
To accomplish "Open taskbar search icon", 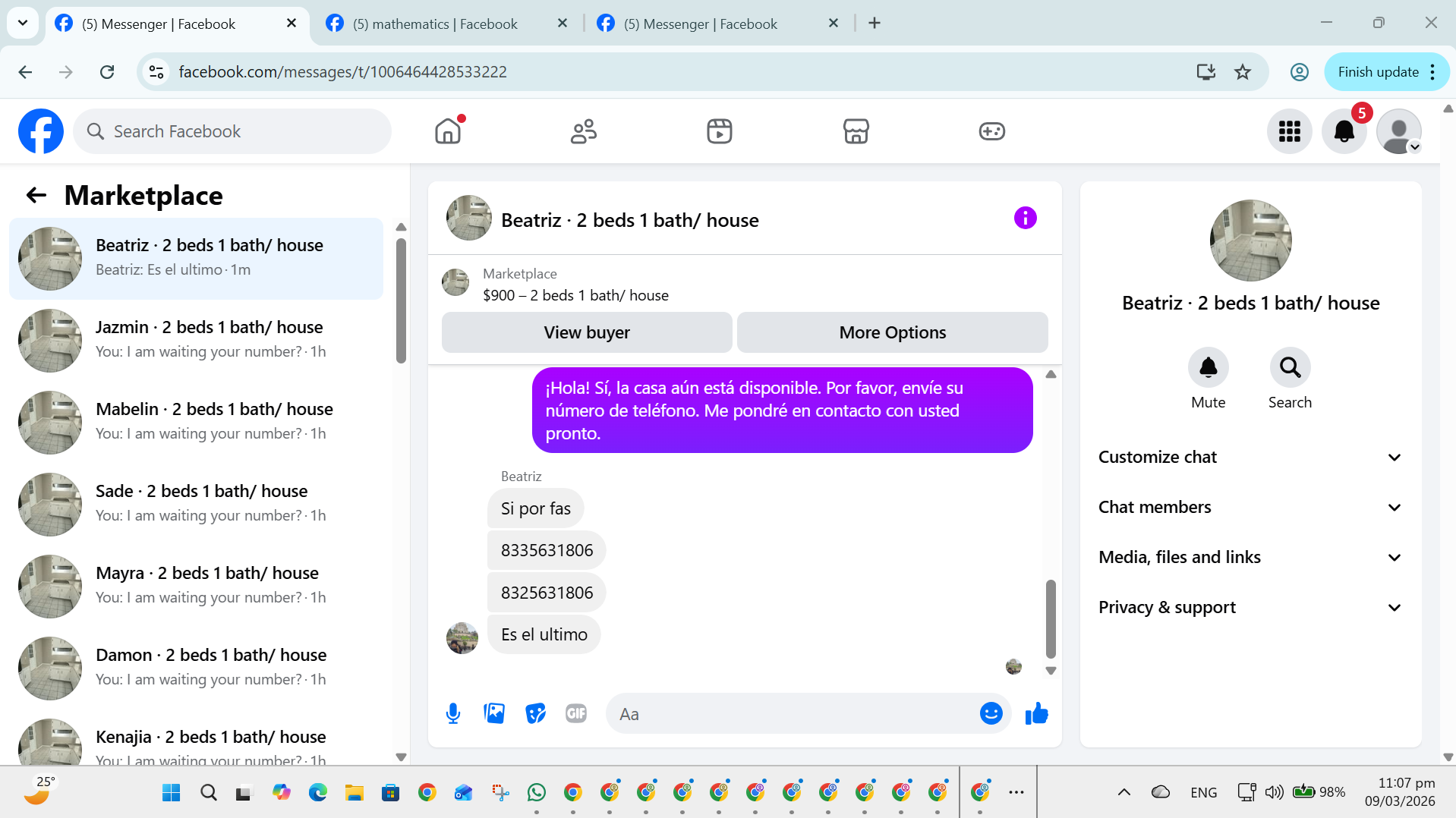I will pyautogui.click(x=209, y=793).
